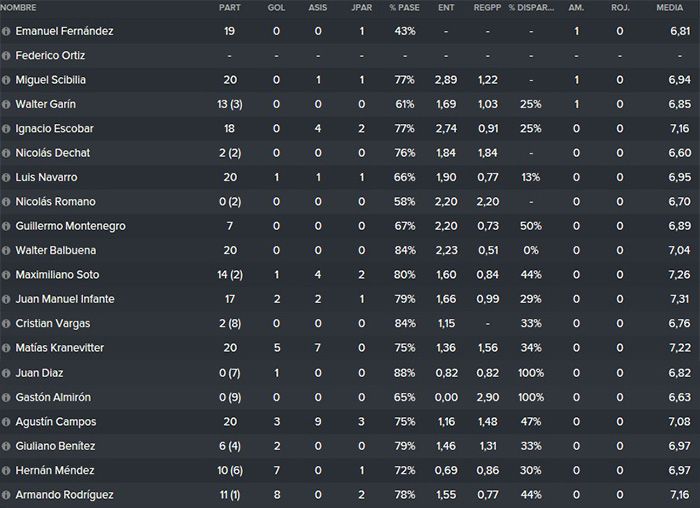Open Juan Manuel Infante player profile
This screenshot has height=508, width=700.
[65, 299]
